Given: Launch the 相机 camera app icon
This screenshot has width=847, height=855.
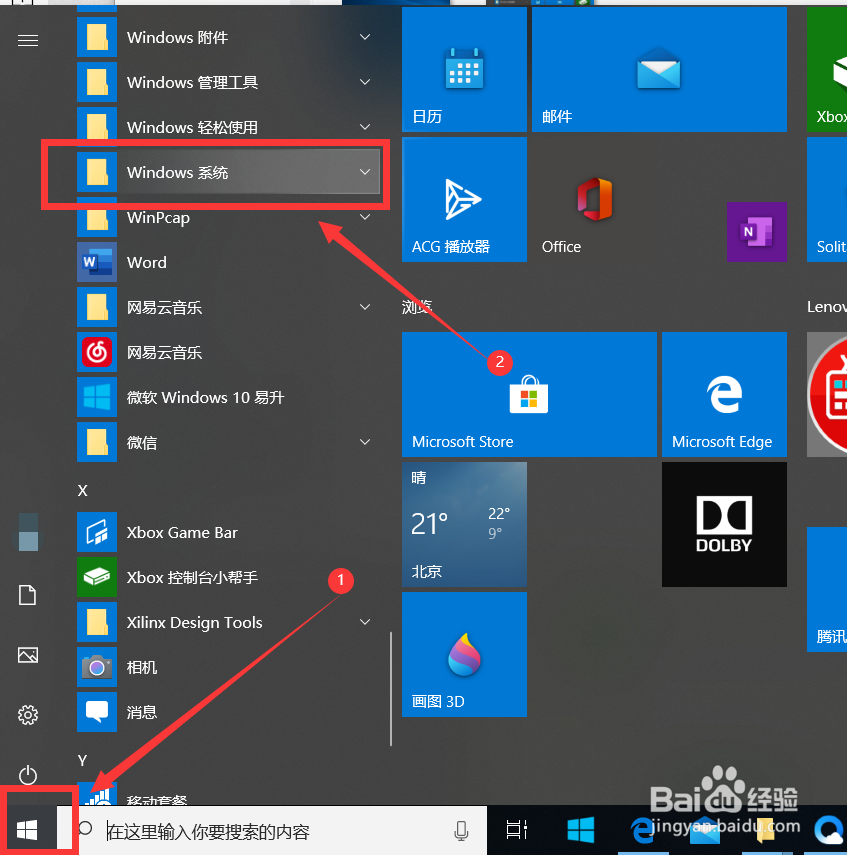Looking at the screenshot, I should [97, 667].
